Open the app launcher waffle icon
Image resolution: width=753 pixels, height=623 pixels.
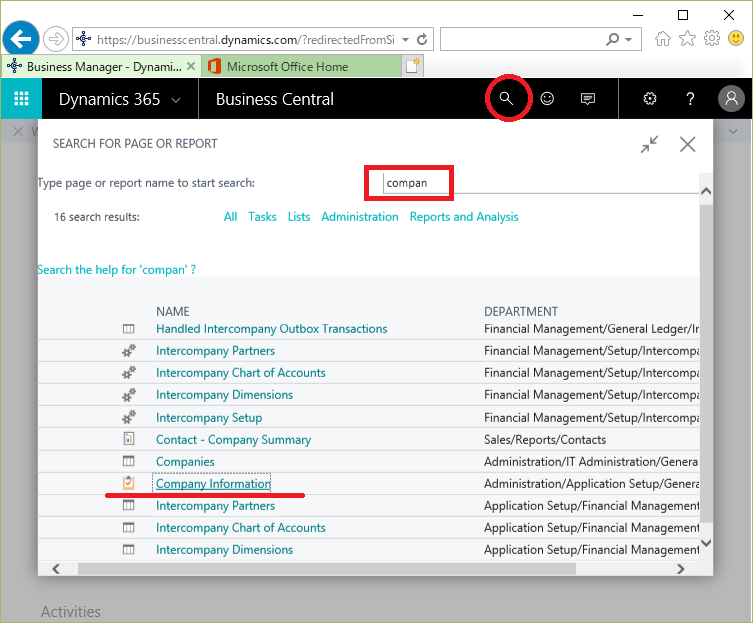pyautogui.click(x=21, y=98)
